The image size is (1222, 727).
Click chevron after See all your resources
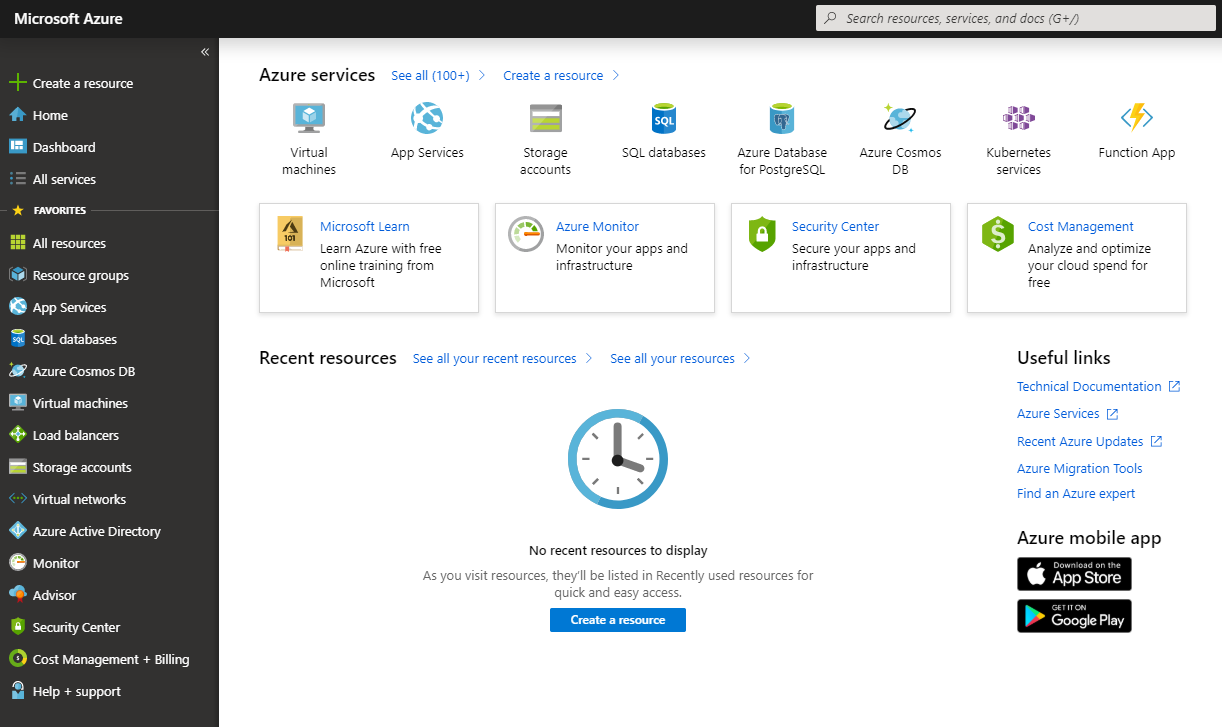click(747, 358)
